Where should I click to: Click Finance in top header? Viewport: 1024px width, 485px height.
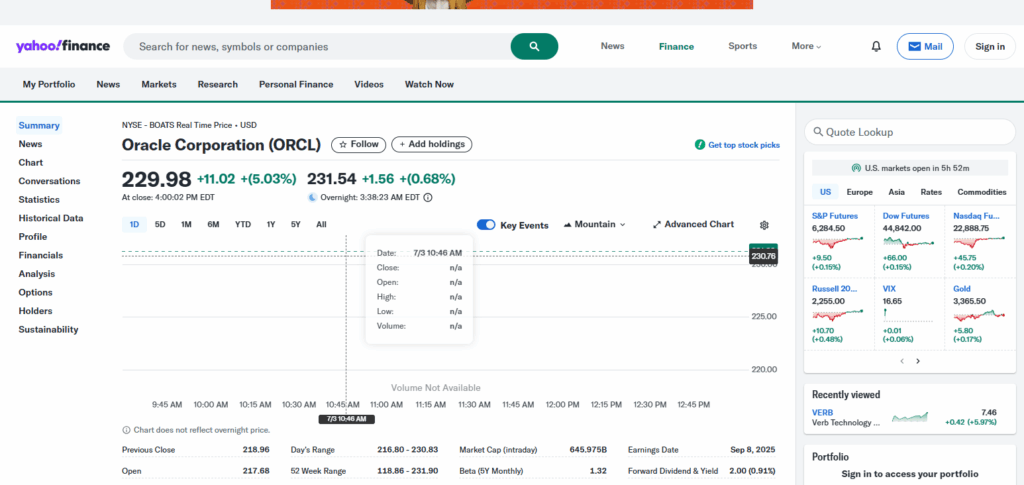676,46
